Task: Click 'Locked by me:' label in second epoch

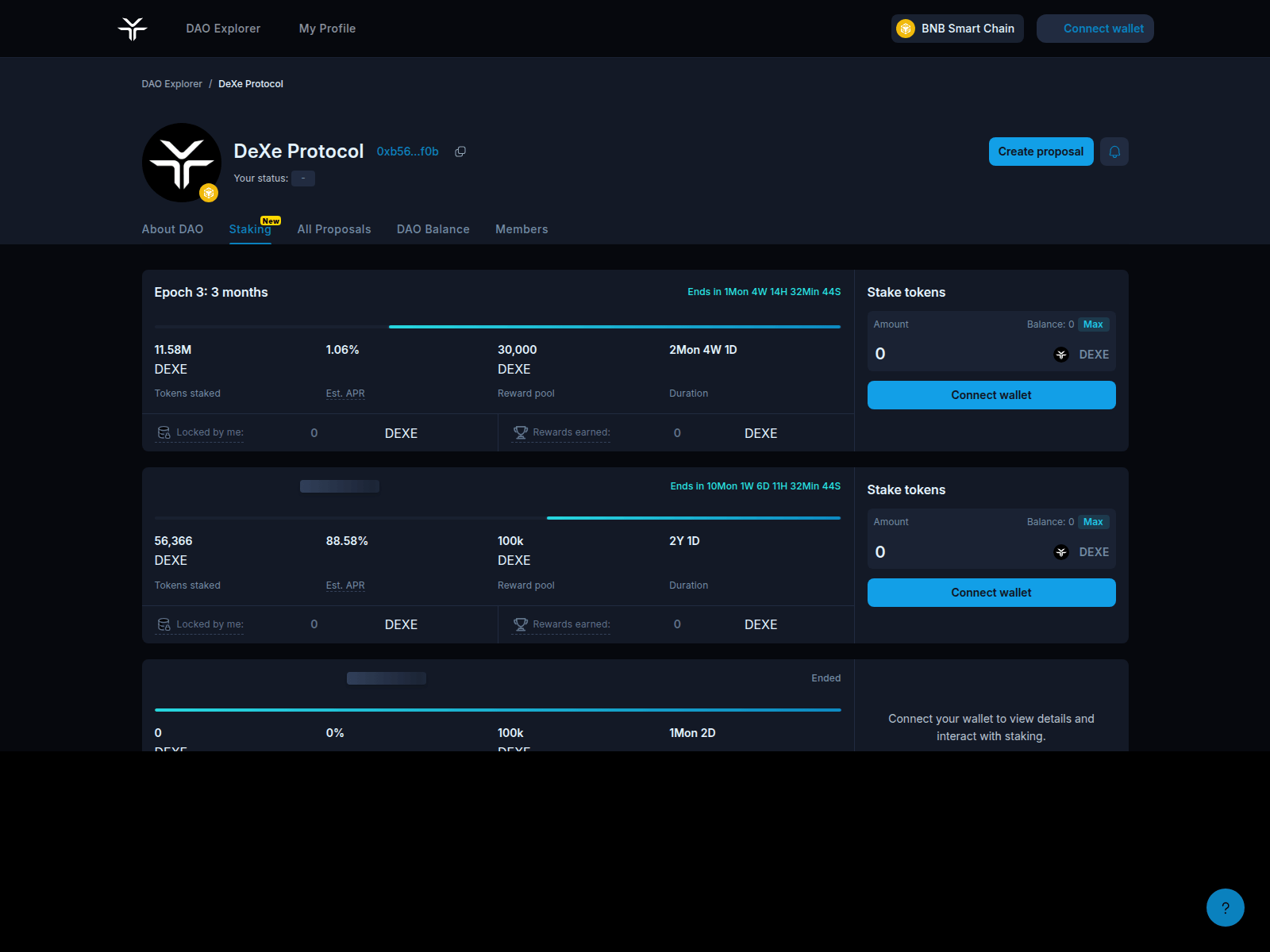Action: coord(210,624)
